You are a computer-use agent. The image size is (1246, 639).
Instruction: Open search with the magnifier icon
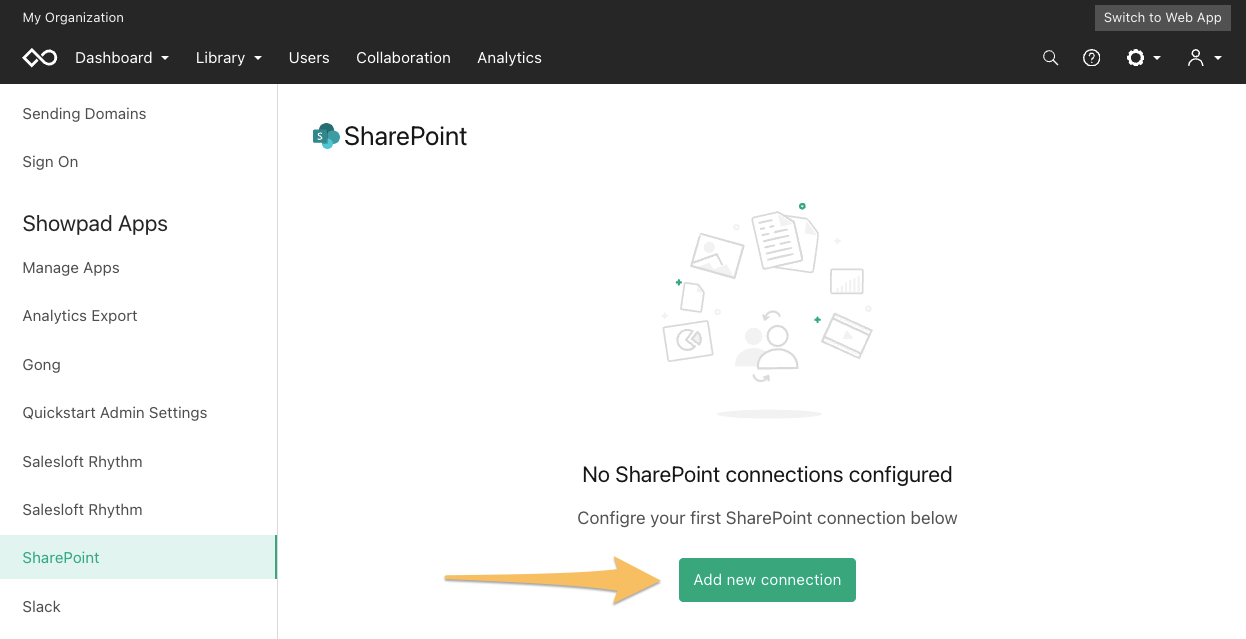[1050, 58]
